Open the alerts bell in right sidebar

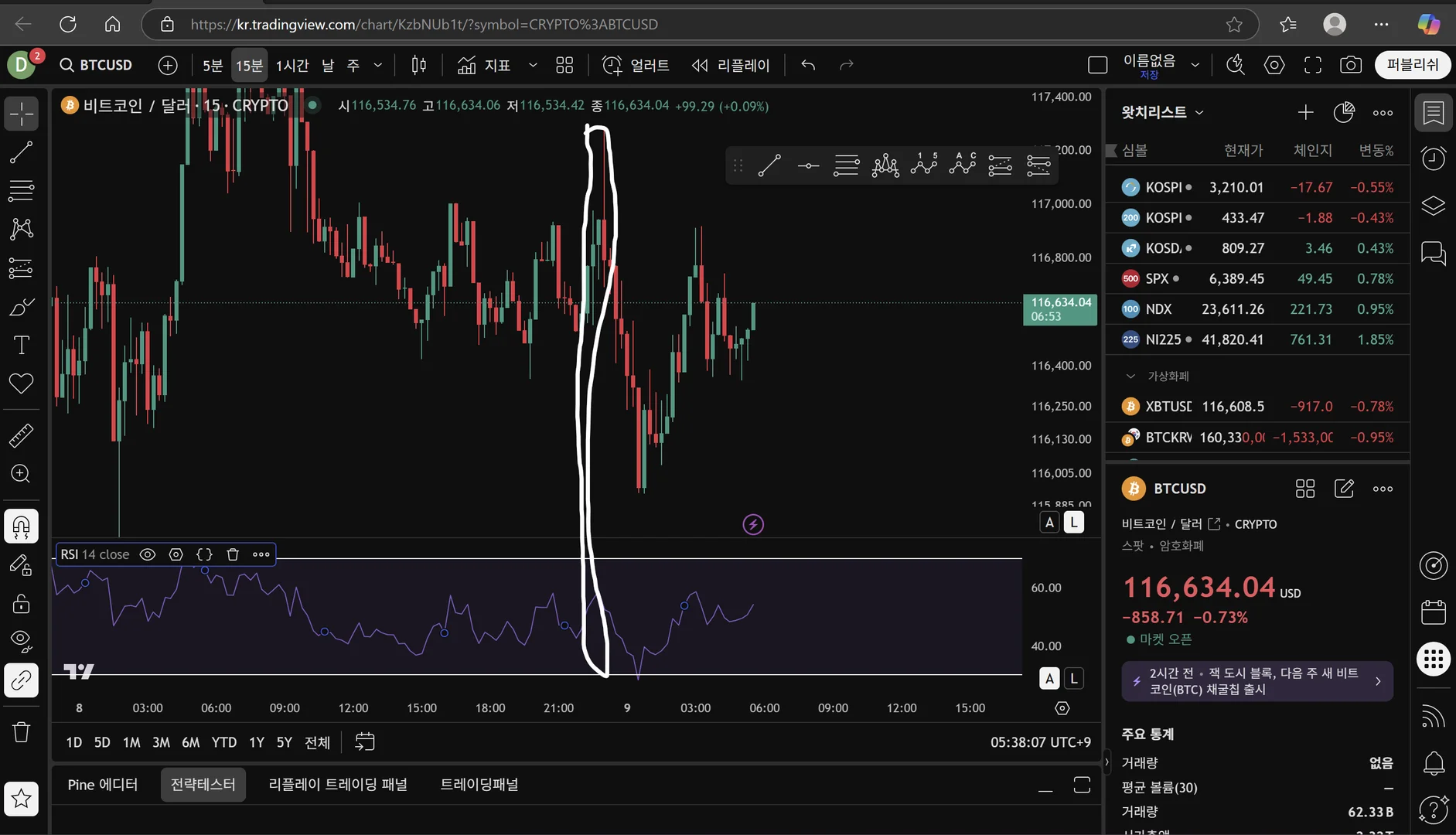tap(1434, 763)
